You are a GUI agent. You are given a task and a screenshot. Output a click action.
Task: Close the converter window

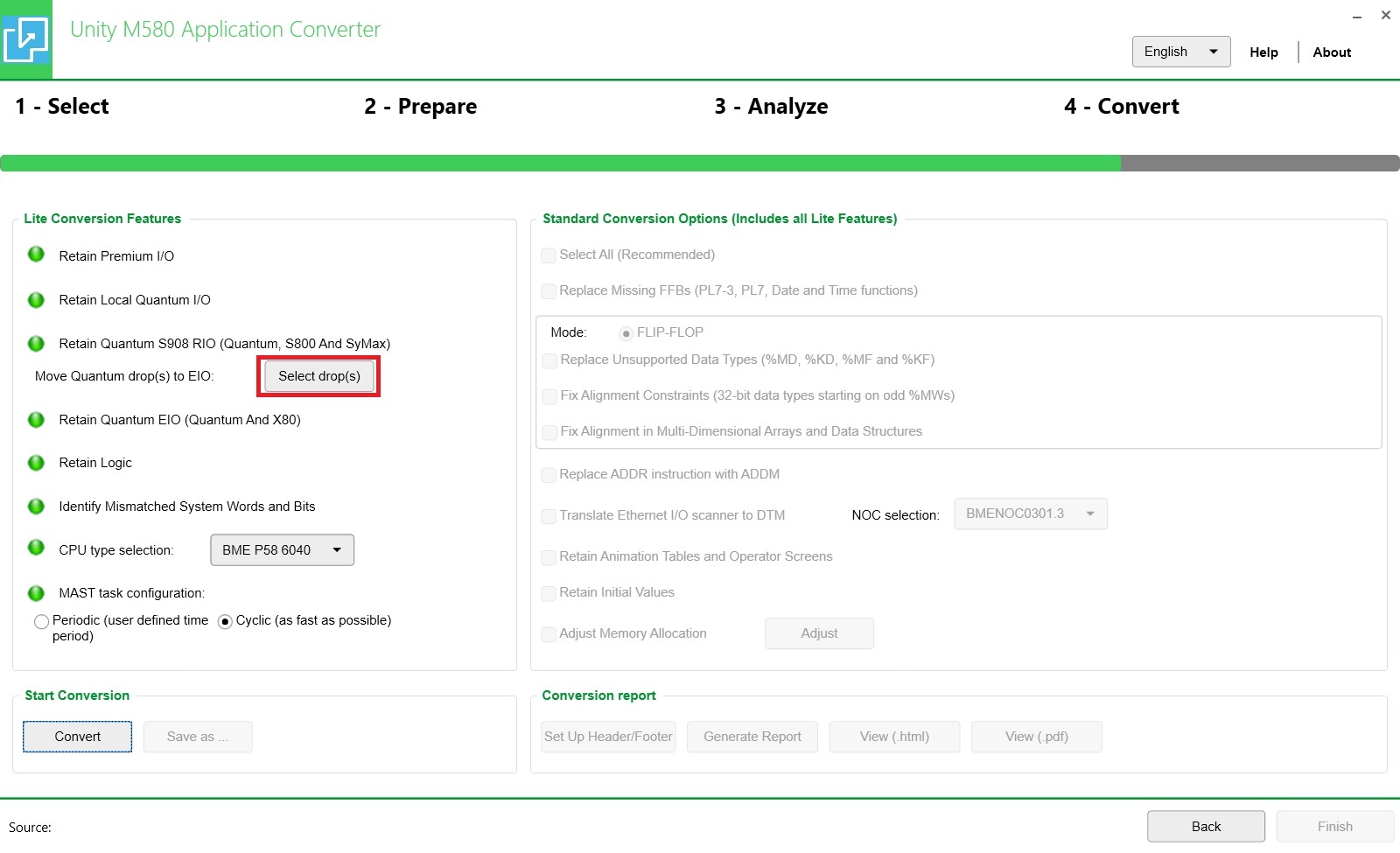[1386, 15]
